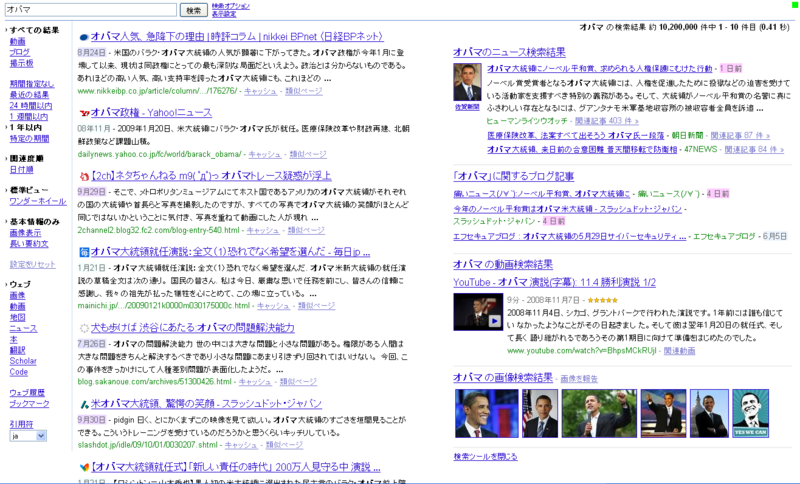The image size is (800, 484).
Task: Click 検索ツールを閉じる link
Action: pos(485,457)
